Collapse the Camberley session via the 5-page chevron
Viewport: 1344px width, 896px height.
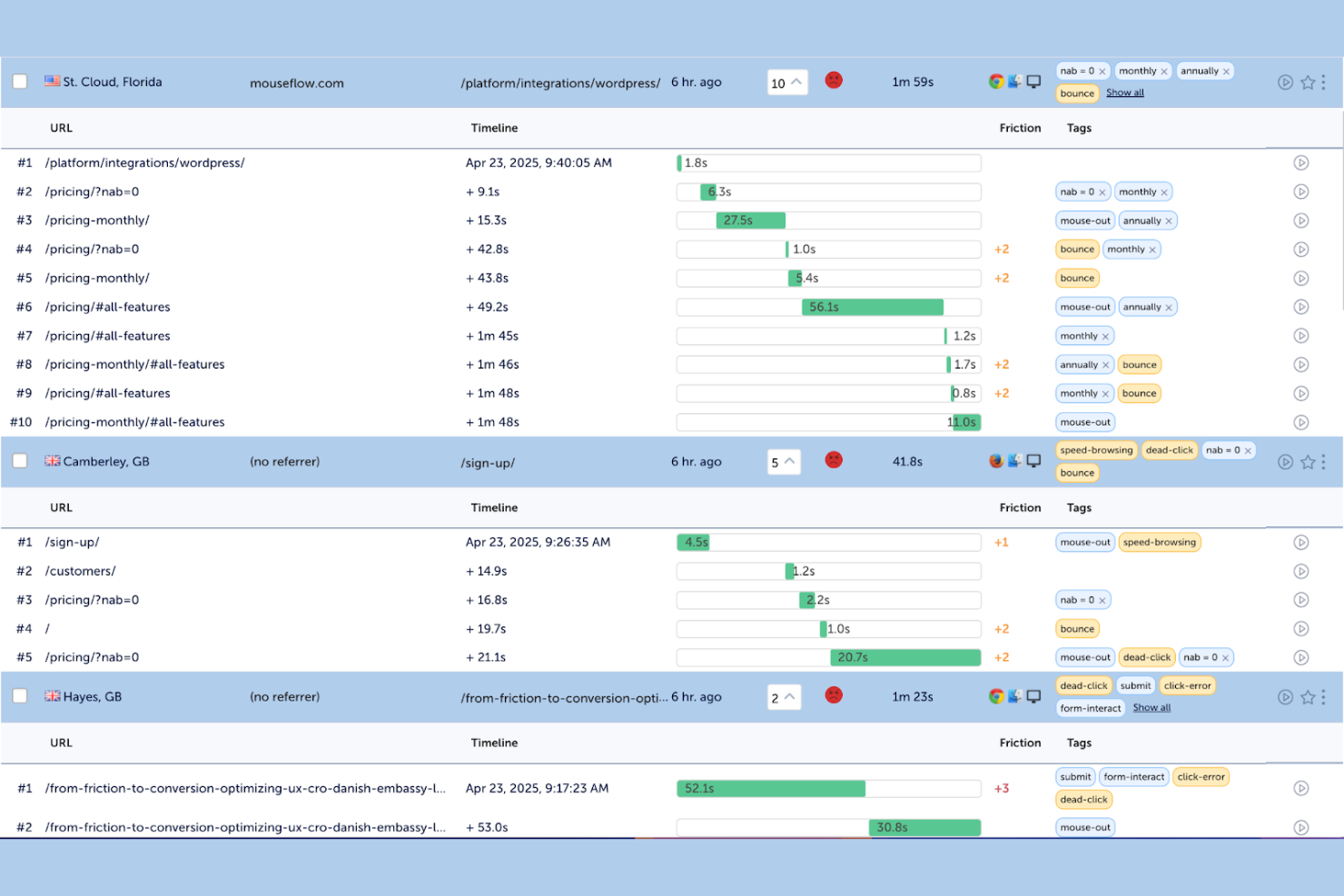(x=785, y=461)
